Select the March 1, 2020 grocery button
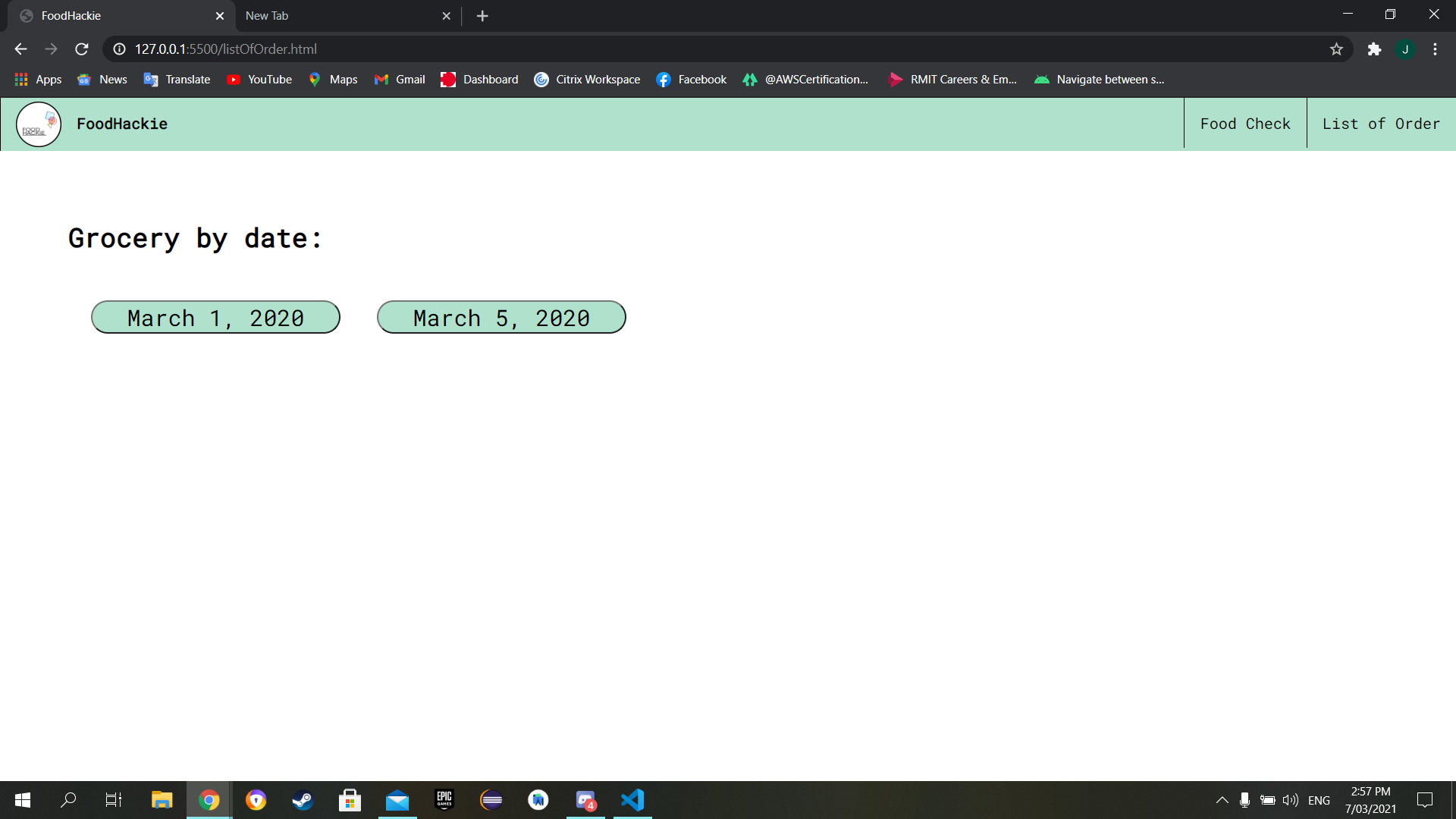Image resolution: width=1456 pixels, height=819 pixels. pyautogui.click(x=215, y=318)
